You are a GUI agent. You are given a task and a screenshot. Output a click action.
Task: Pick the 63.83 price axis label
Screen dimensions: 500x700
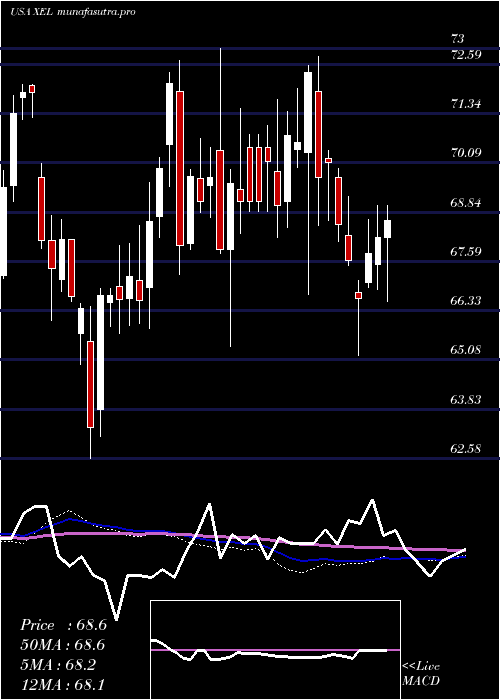(x=466, y=400)
